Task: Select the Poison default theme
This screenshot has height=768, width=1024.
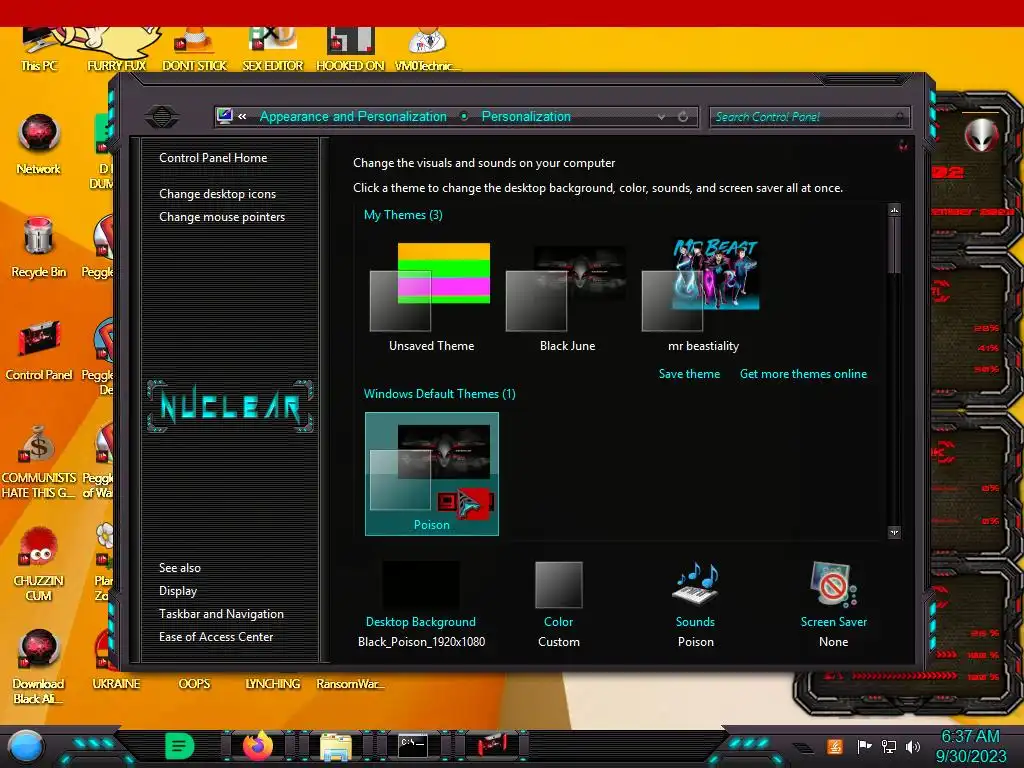Action: tap(432, 473)
